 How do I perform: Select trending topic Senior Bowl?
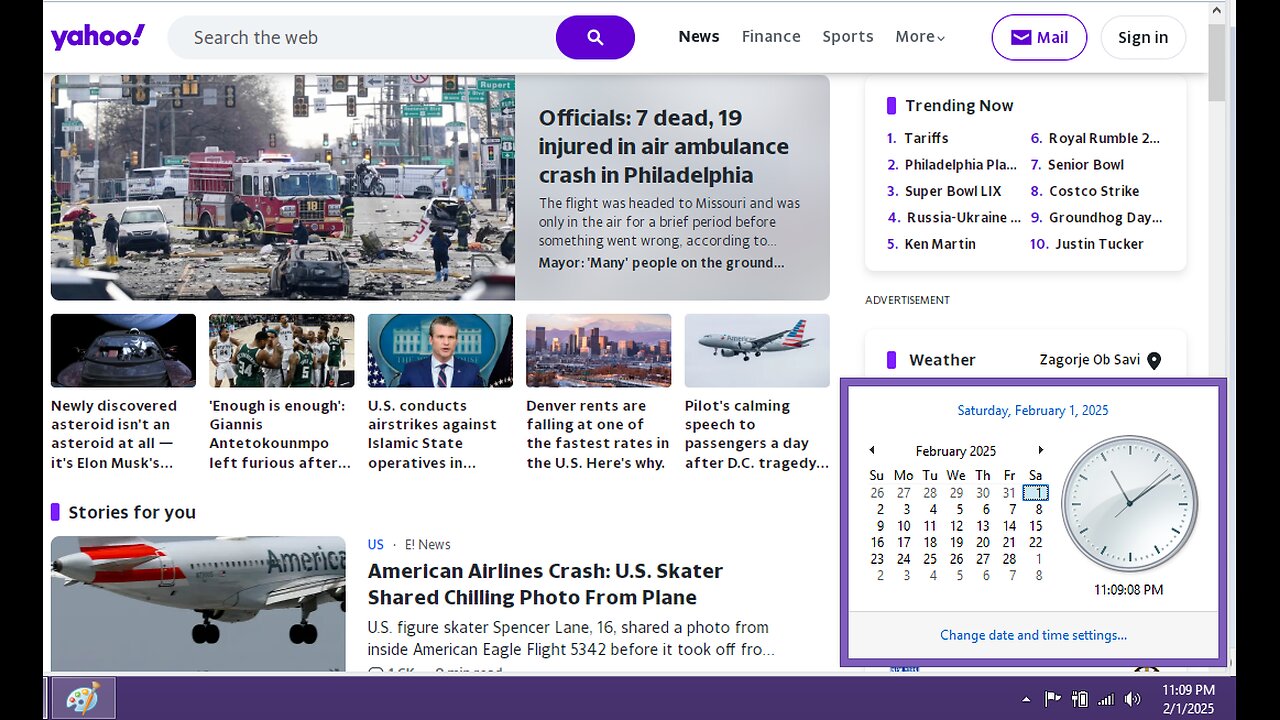click(1086, 165)
